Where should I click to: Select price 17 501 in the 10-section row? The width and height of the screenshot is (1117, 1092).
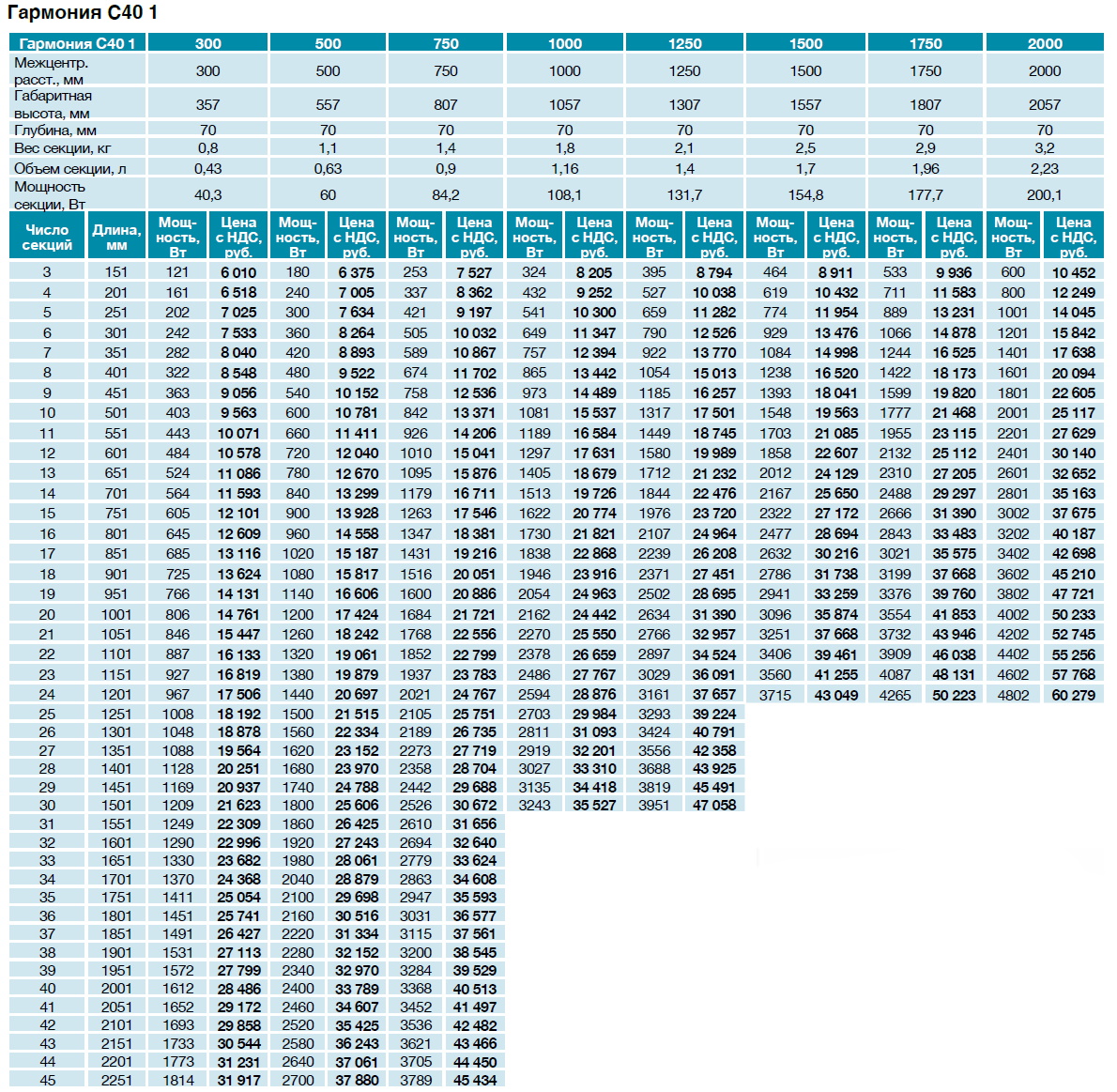point(713,413)
